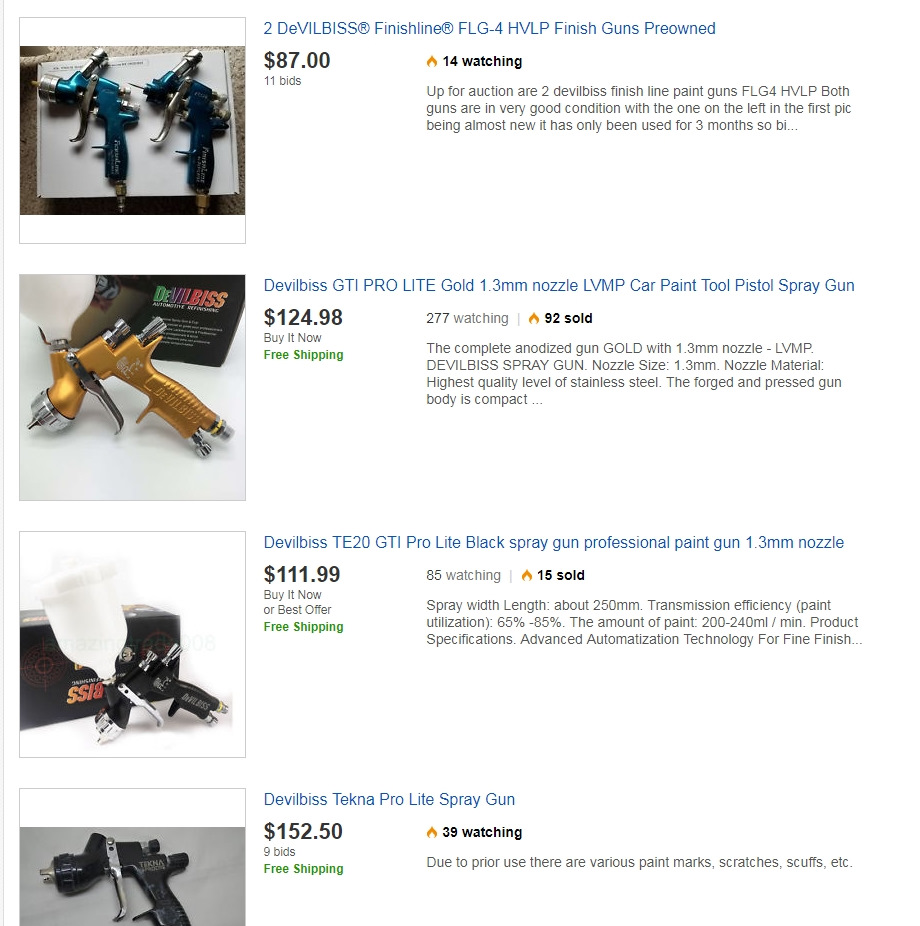920x926 pixels.
Task: Click the 11 bids text
Action: tap(282, 81)
